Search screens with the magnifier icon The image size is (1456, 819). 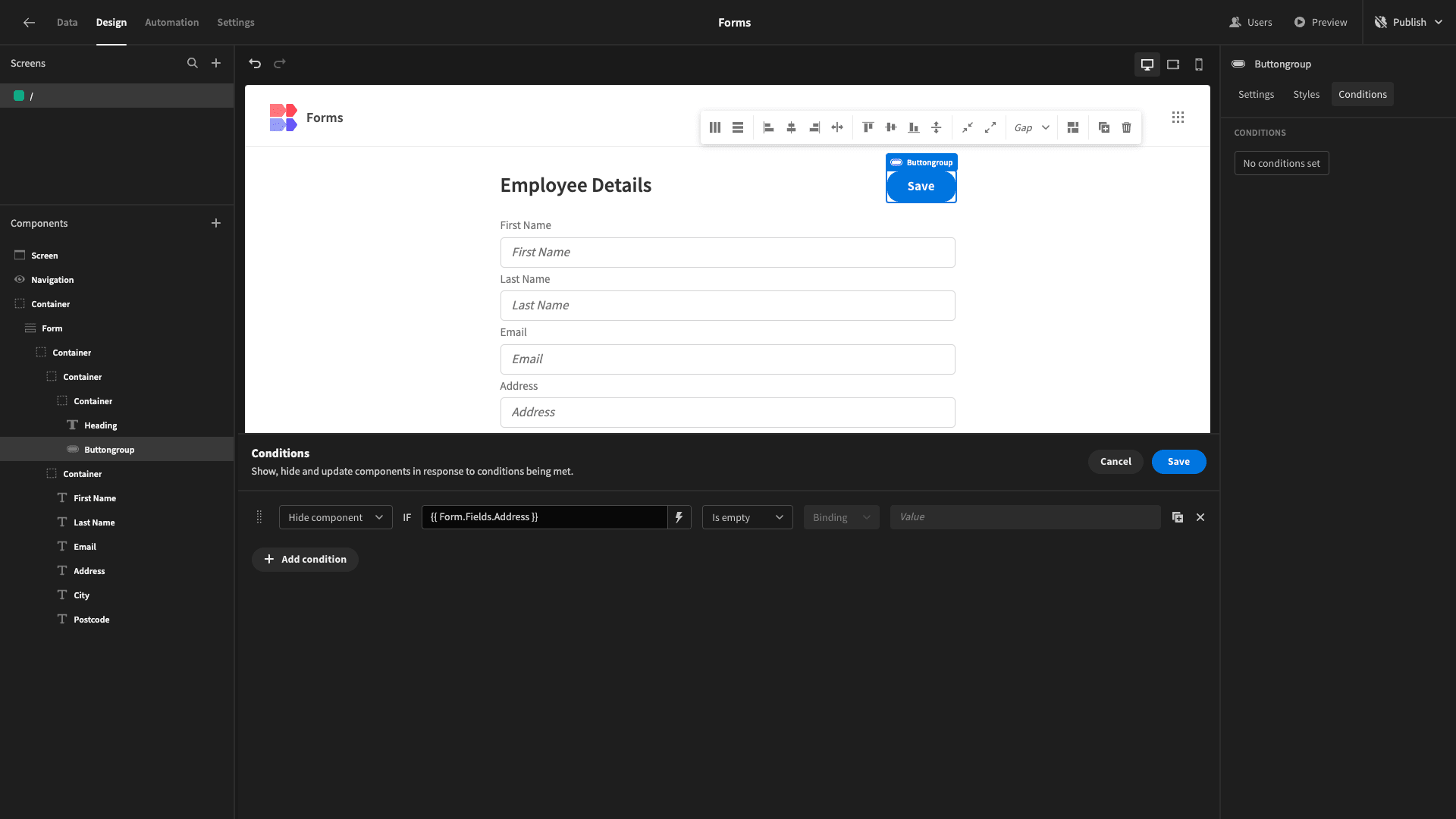pos(193,64)
